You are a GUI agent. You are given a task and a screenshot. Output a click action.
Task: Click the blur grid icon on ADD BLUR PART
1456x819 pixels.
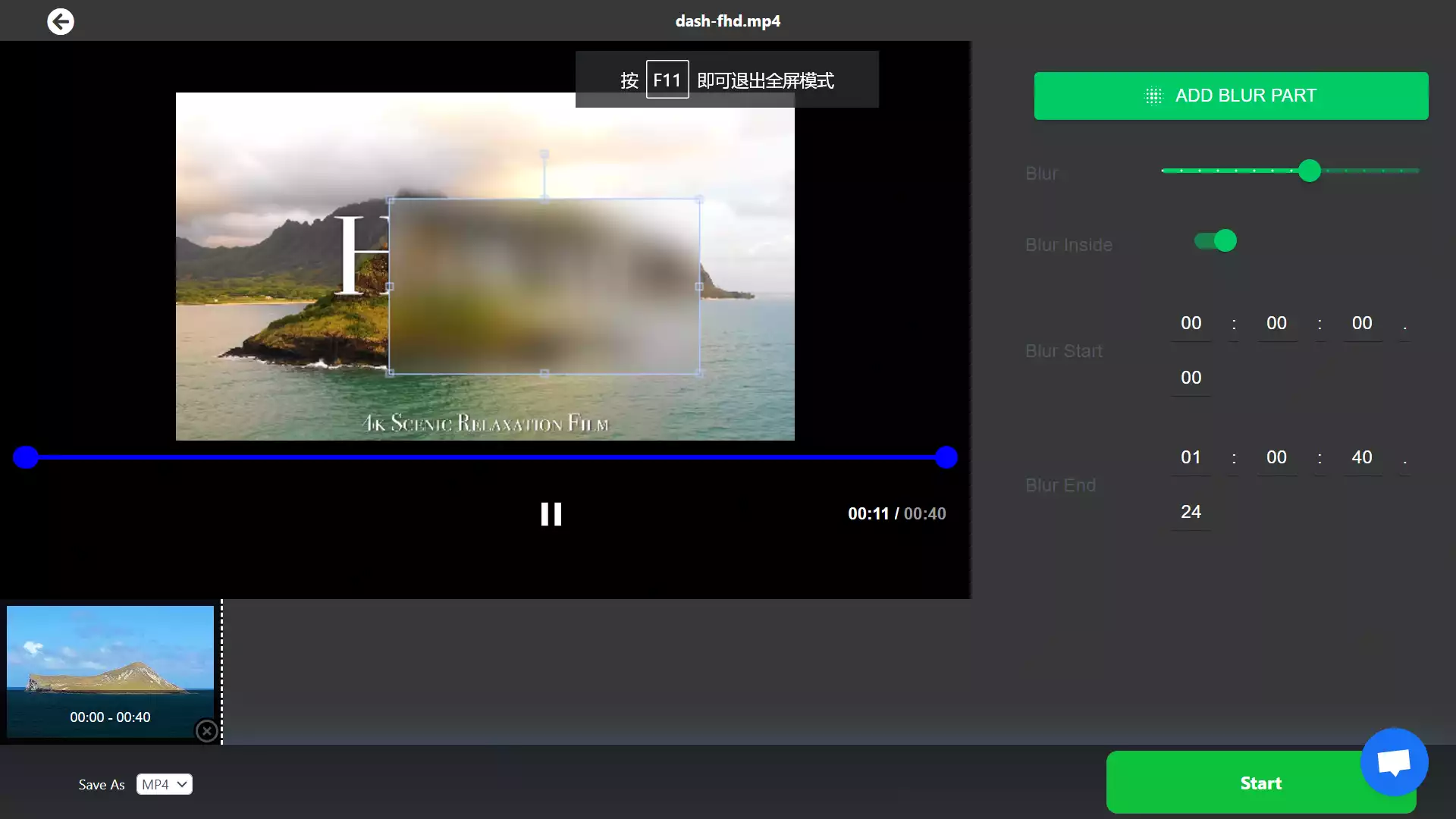pos(1152,95)
